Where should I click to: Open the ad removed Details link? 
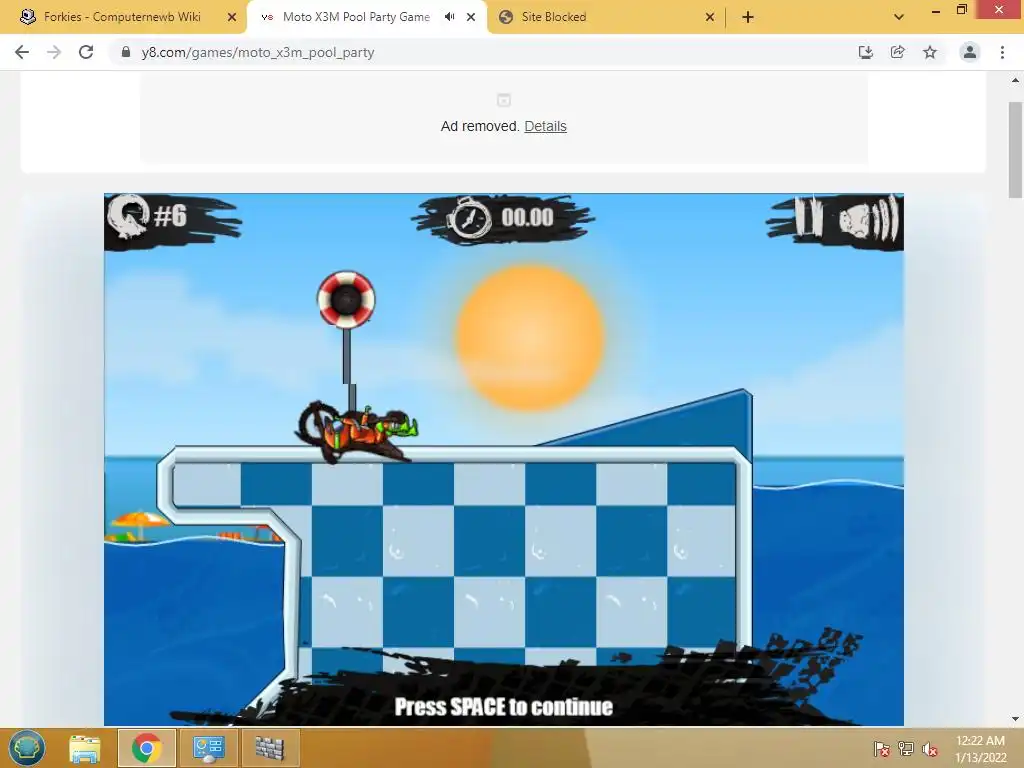[545, 126]
